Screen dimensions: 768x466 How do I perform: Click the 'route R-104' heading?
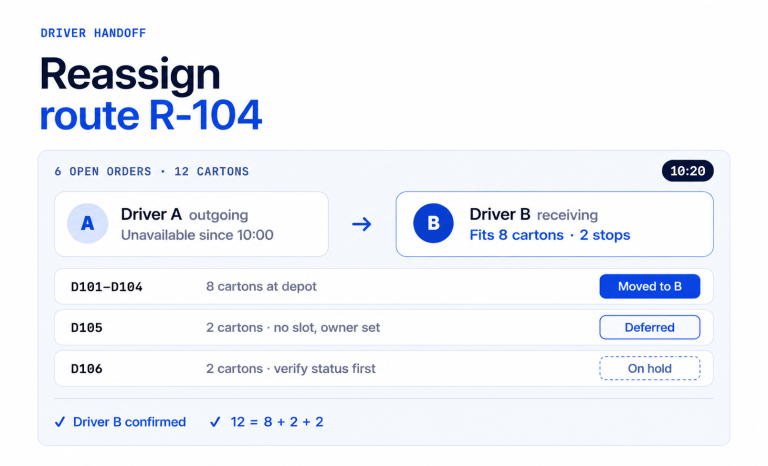click(150, 115)
